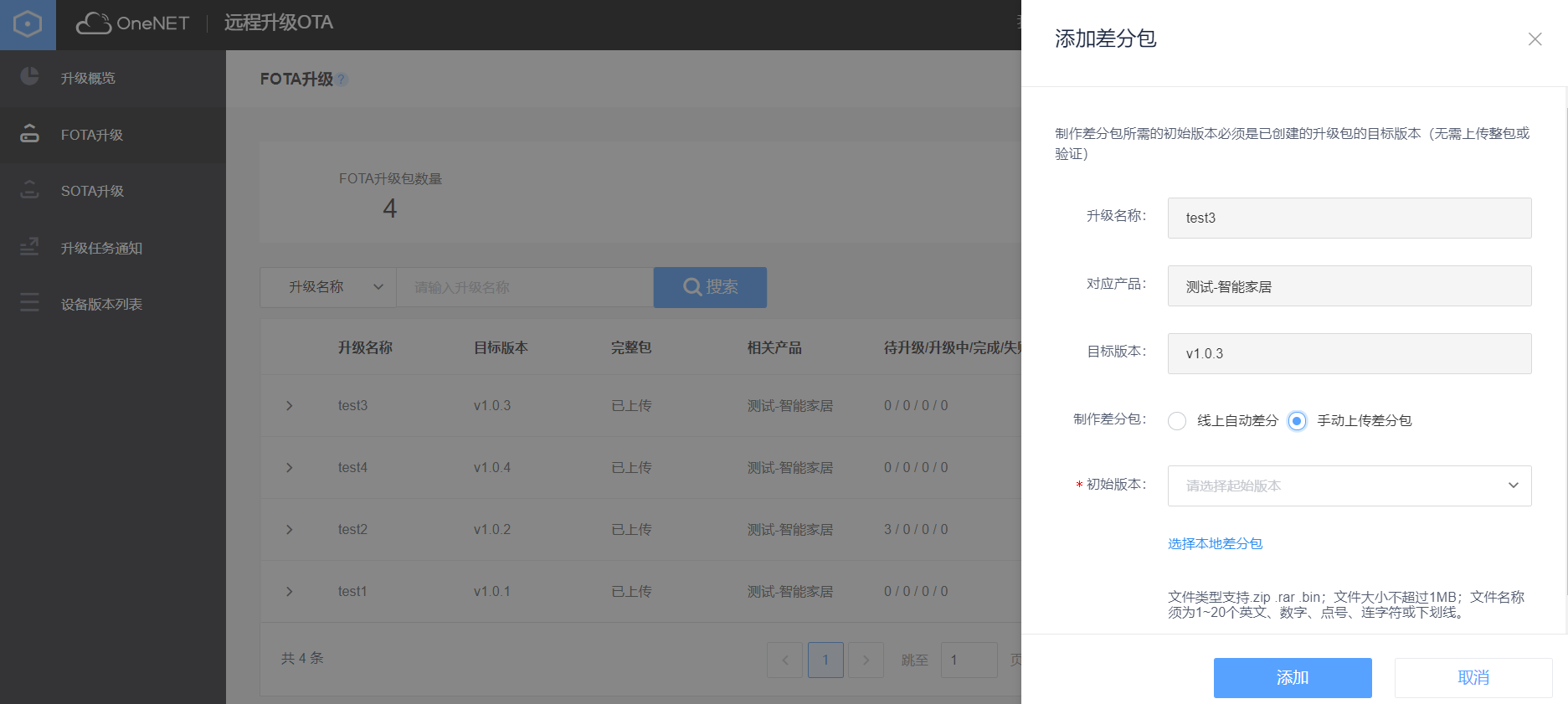This screenshot has height=704, width=1568.
Task: Click the 升级名称 column header
Action: [x=365, y=347]
